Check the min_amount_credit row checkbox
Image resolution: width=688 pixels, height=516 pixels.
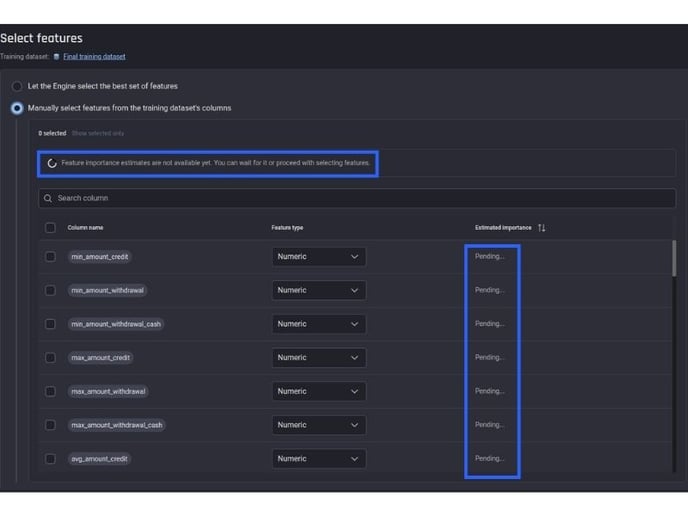pyautogui.click(x=50, y=257)
